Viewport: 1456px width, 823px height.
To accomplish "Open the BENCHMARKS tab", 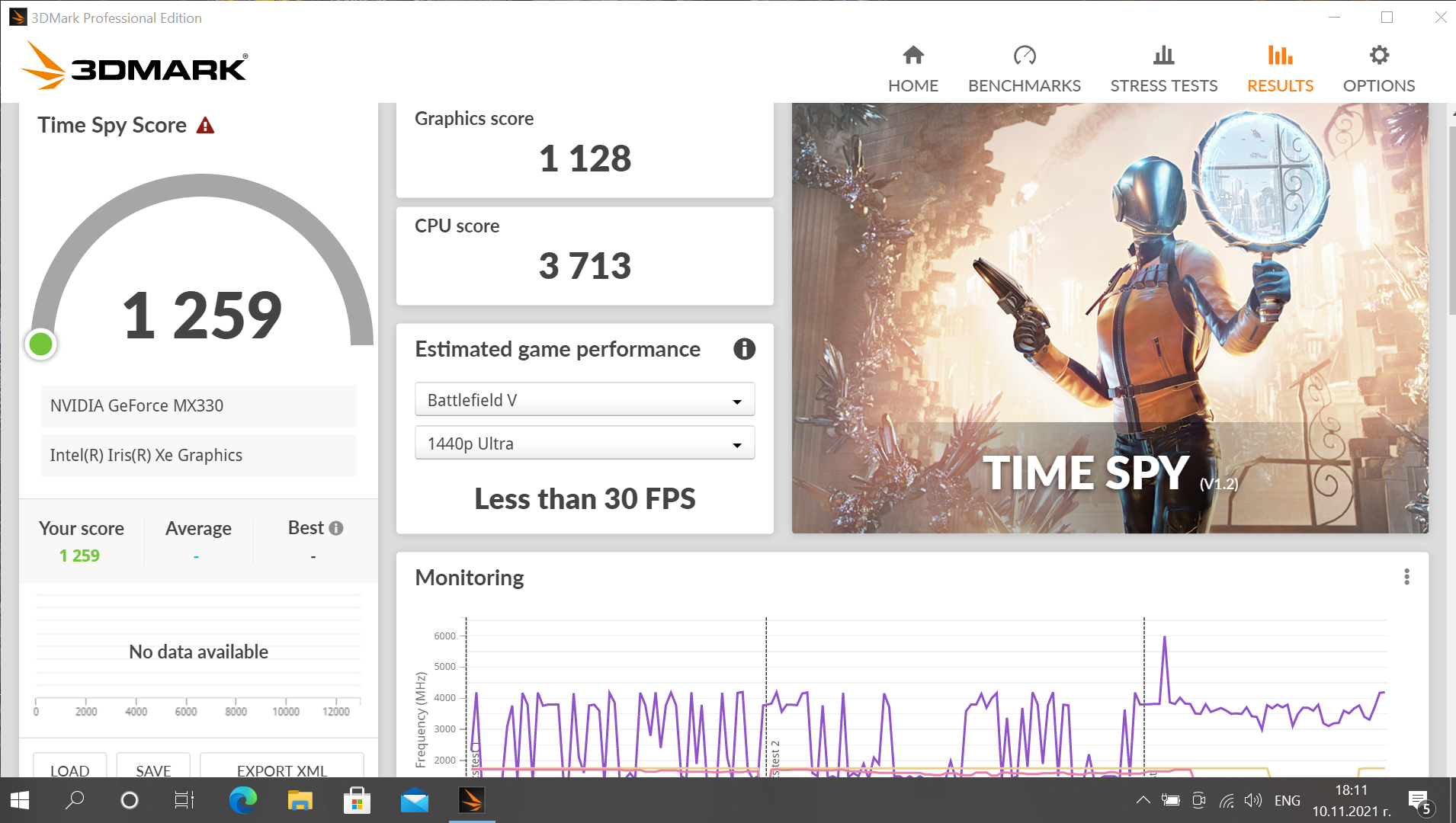I will click(1024, 69).
